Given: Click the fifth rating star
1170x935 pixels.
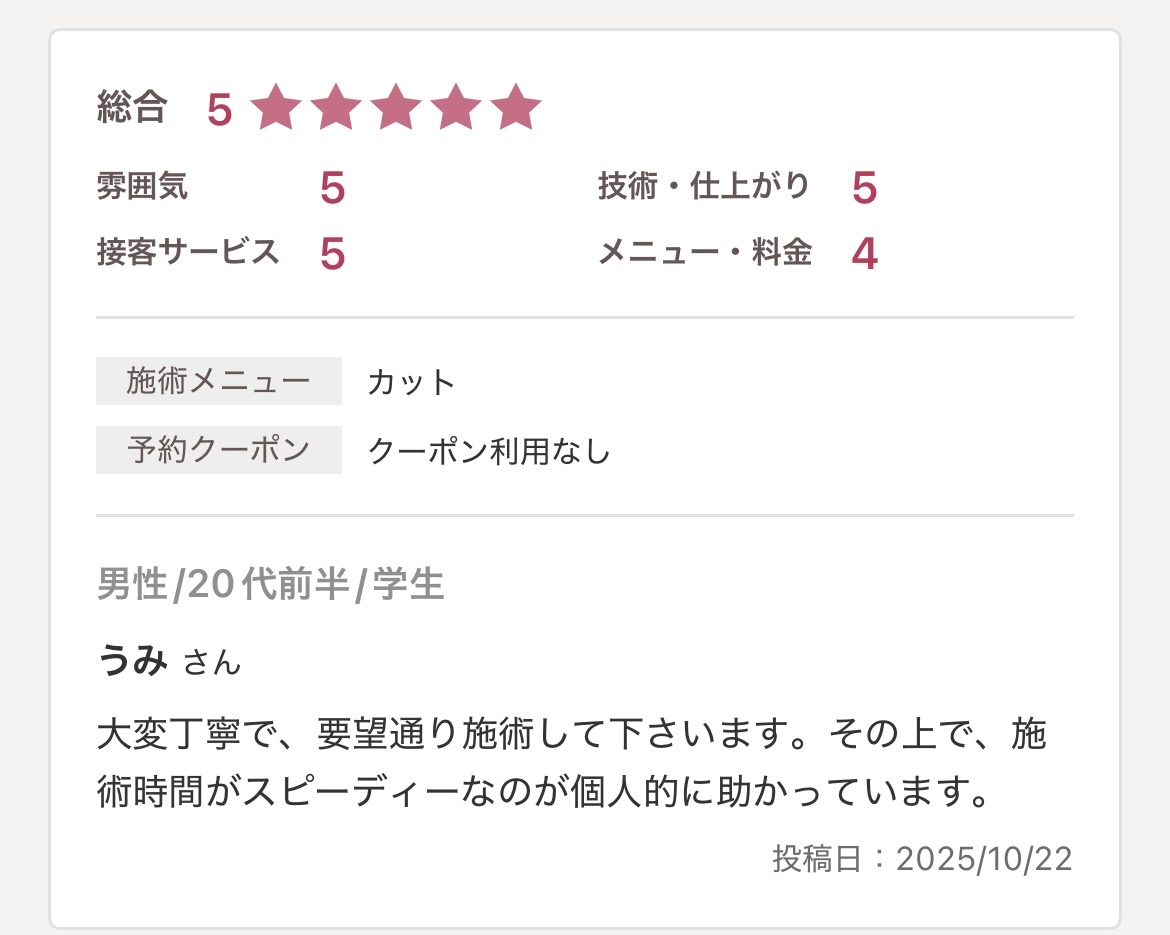Looking at the screenshot, I should (x=516, y=109).
